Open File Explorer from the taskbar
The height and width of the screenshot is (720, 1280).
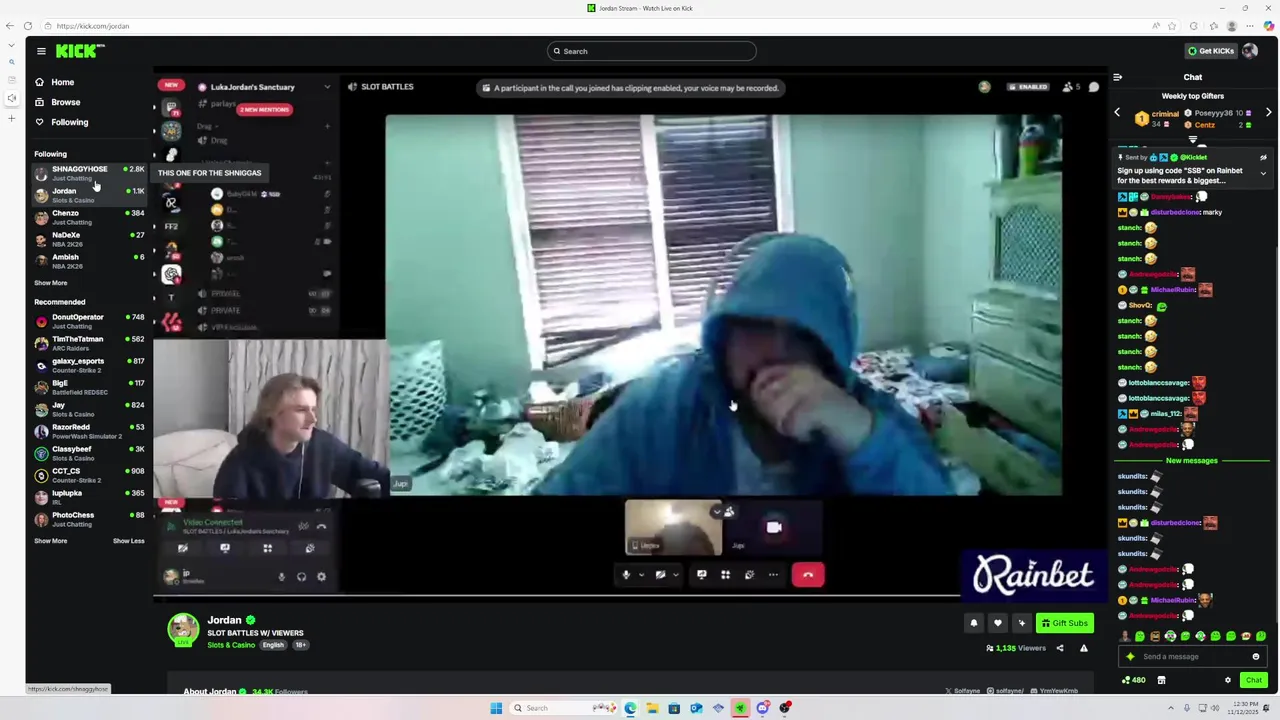[x=652, y=708]
